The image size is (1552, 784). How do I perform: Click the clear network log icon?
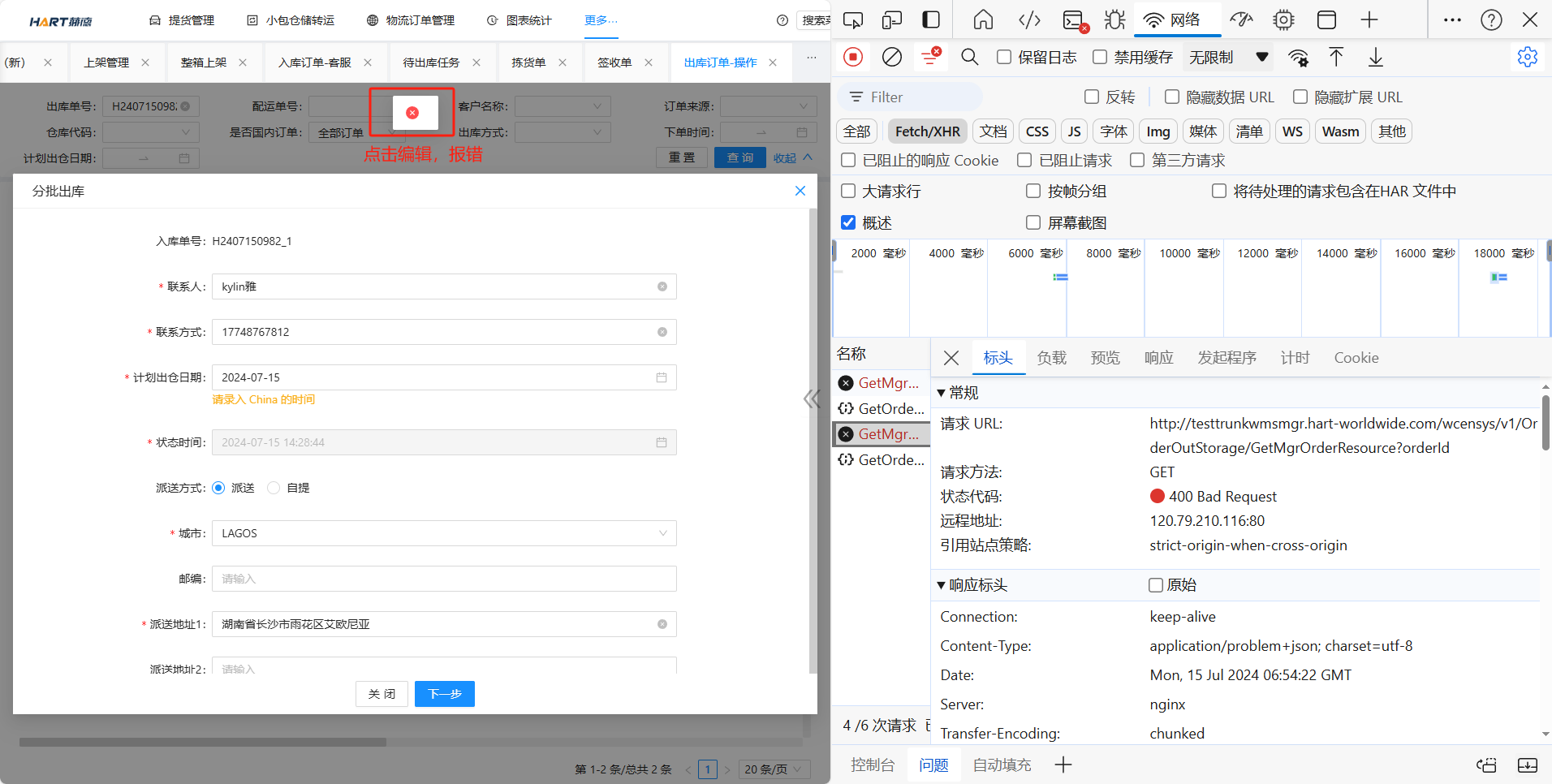point(891,57)
